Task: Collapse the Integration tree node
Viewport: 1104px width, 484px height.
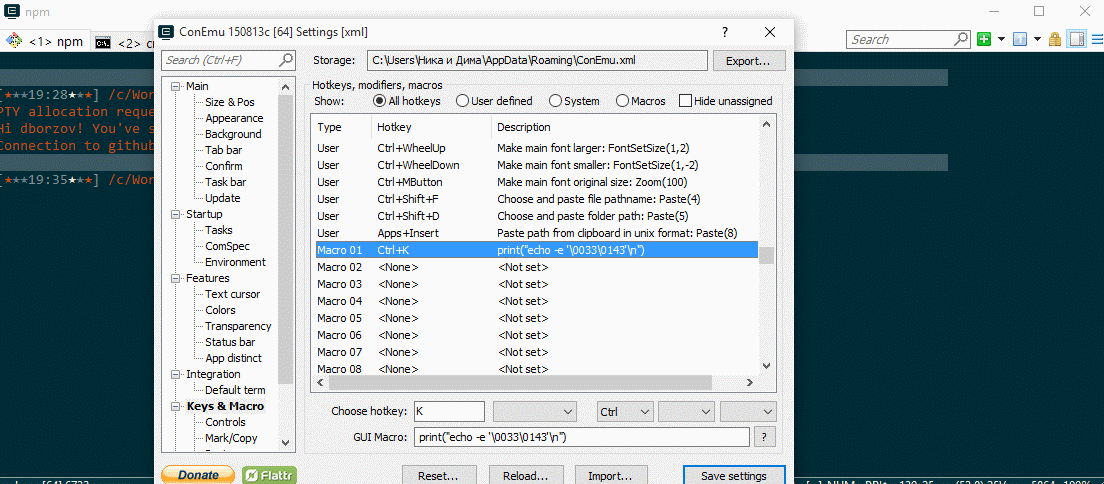Action: click(175, 374)
